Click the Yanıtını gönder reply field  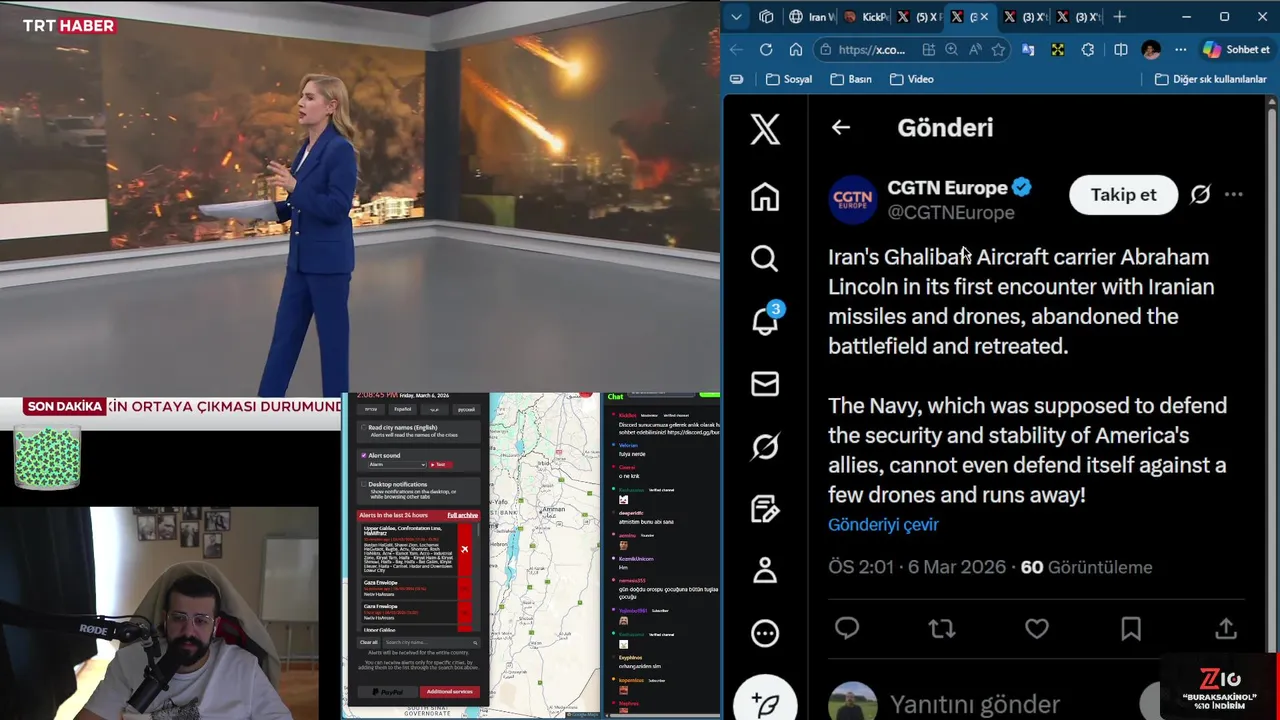(975, 704)
